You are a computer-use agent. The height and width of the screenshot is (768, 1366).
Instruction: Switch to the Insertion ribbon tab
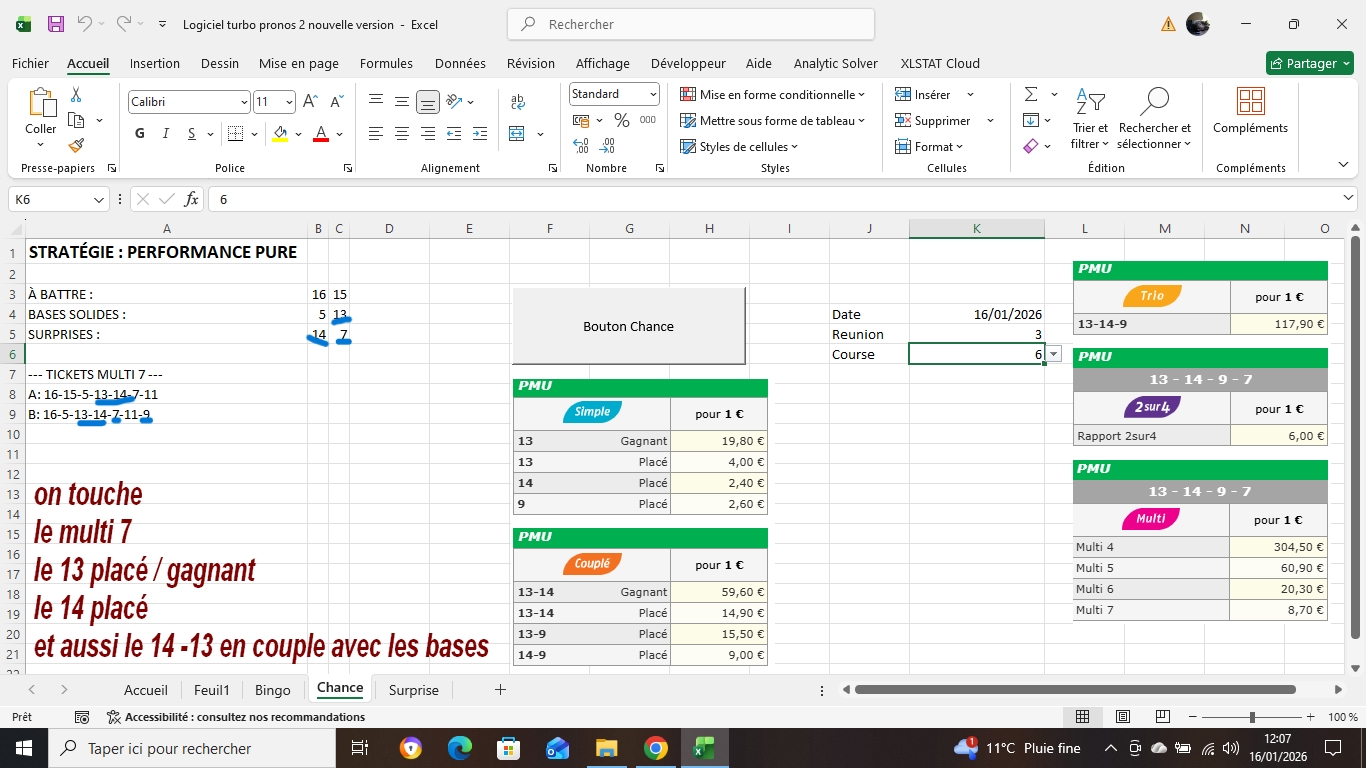pos(155,63)
